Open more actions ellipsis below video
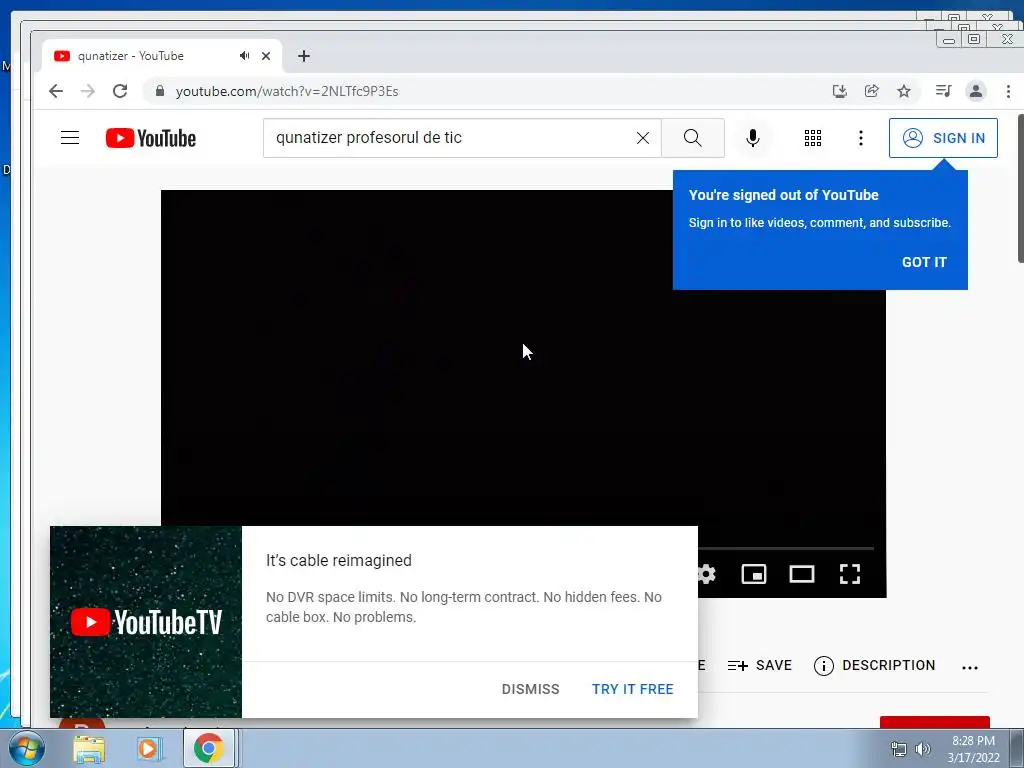The image size is (1024, 768). [x=970, y=667]
